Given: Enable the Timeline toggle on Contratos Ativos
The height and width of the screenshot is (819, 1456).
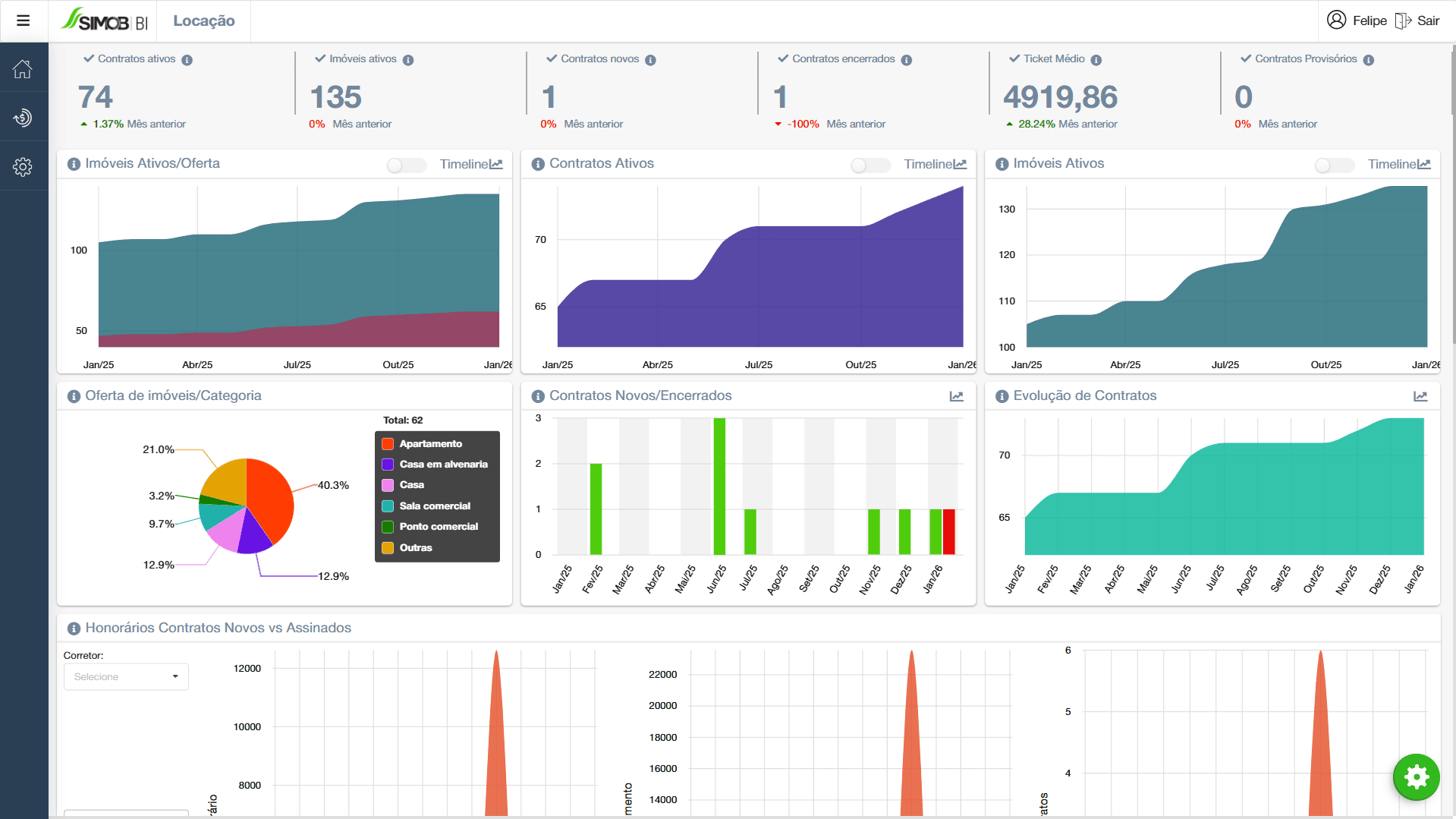Looking at the screenshot, I should click(870, 165).
